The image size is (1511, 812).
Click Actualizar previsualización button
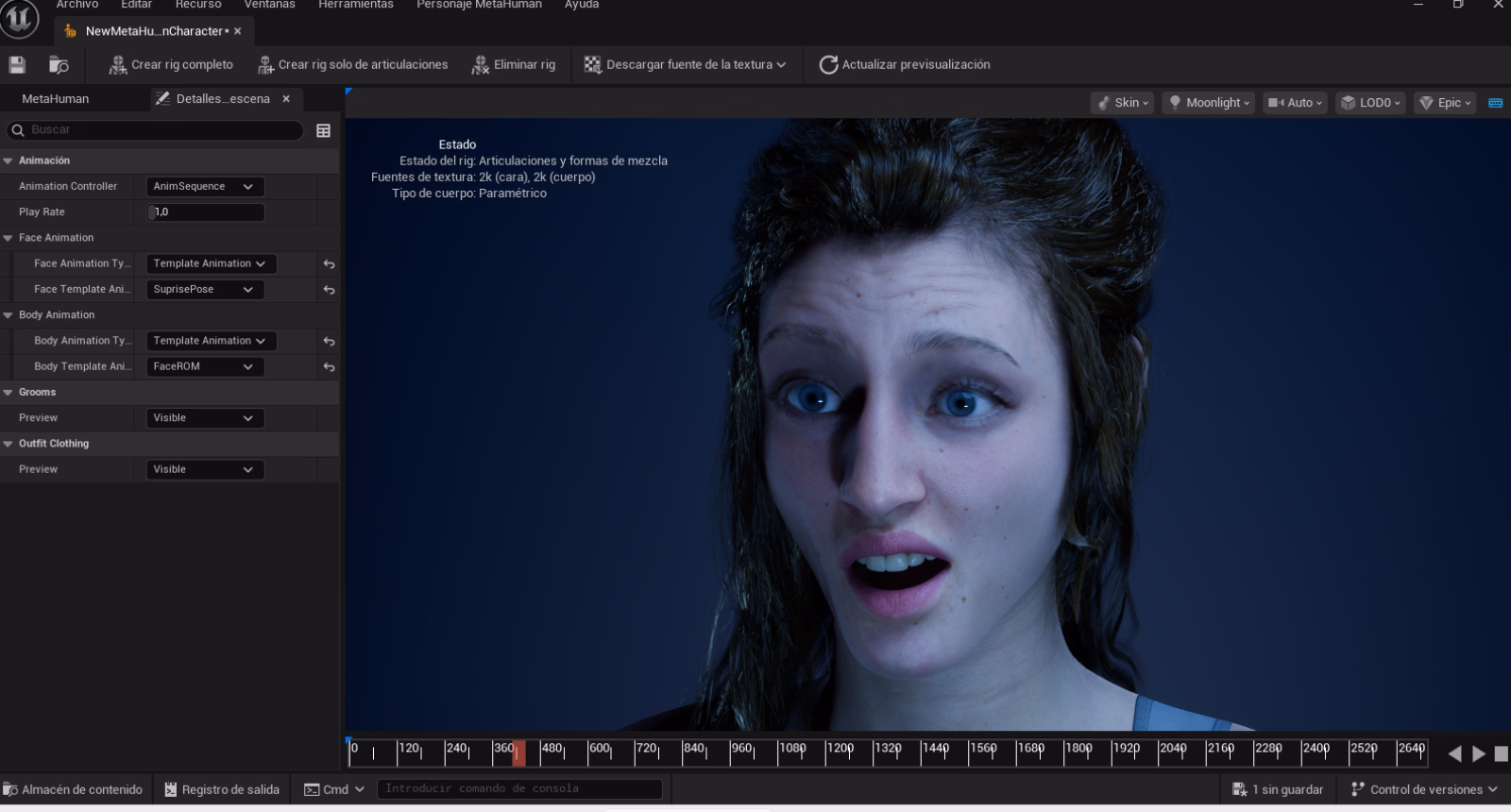(x=905, y=64)
